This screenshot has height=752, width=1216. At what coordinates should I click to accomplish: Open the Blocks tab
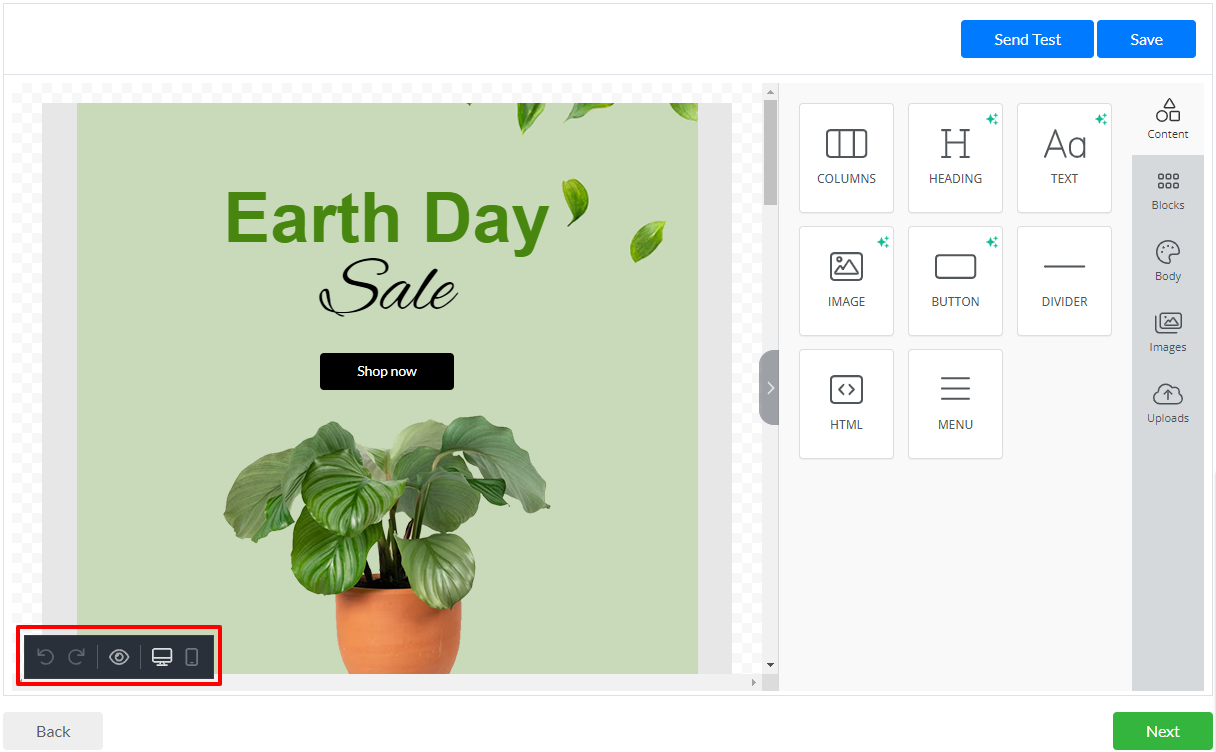1167,191
